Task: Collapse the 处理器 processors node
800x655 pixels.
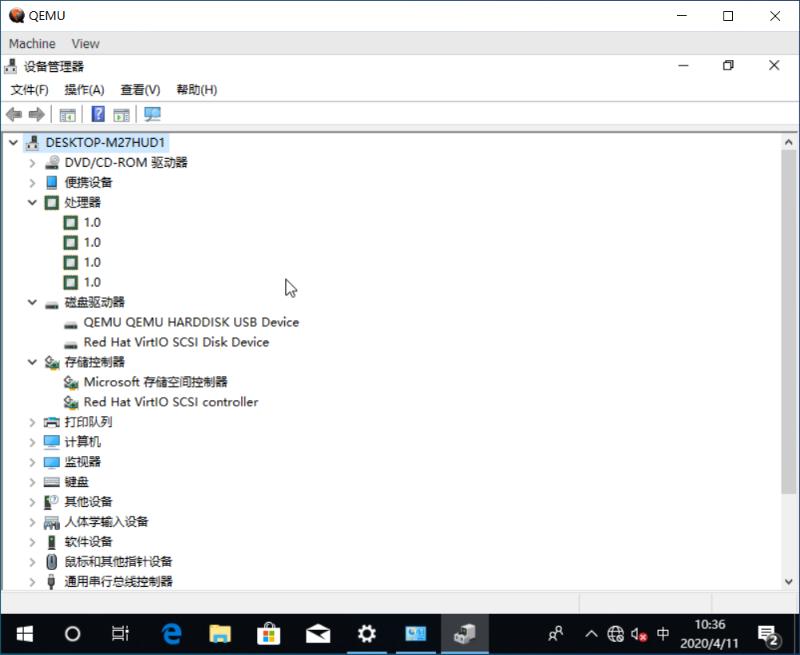Action: coord(32,202)
